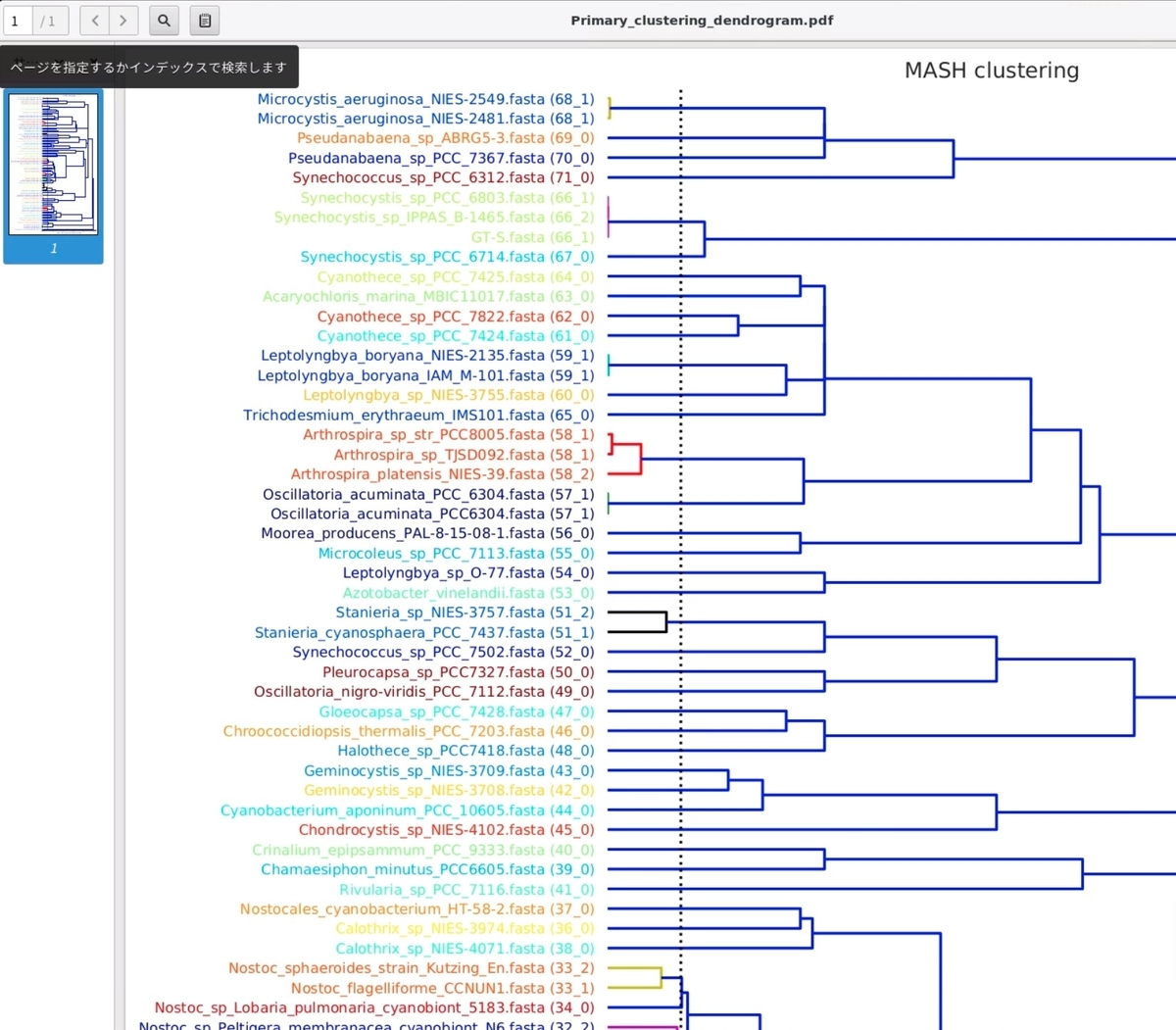Screen dimensions: 1176x1030
Task: Toggle the sidebar index button
Action: [204, 21]
